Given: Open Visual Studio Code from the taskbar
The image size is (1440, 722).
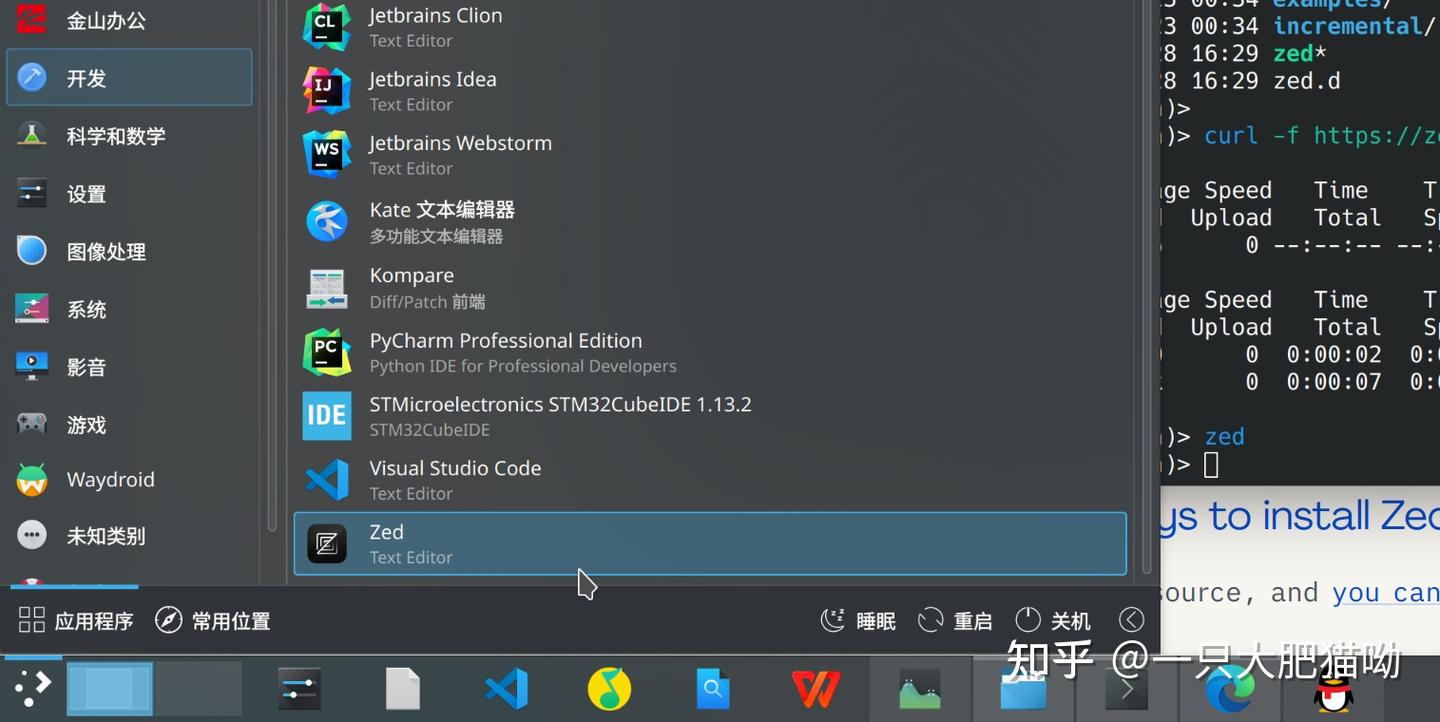Looking at the screenshot, I should pos(506,688).
